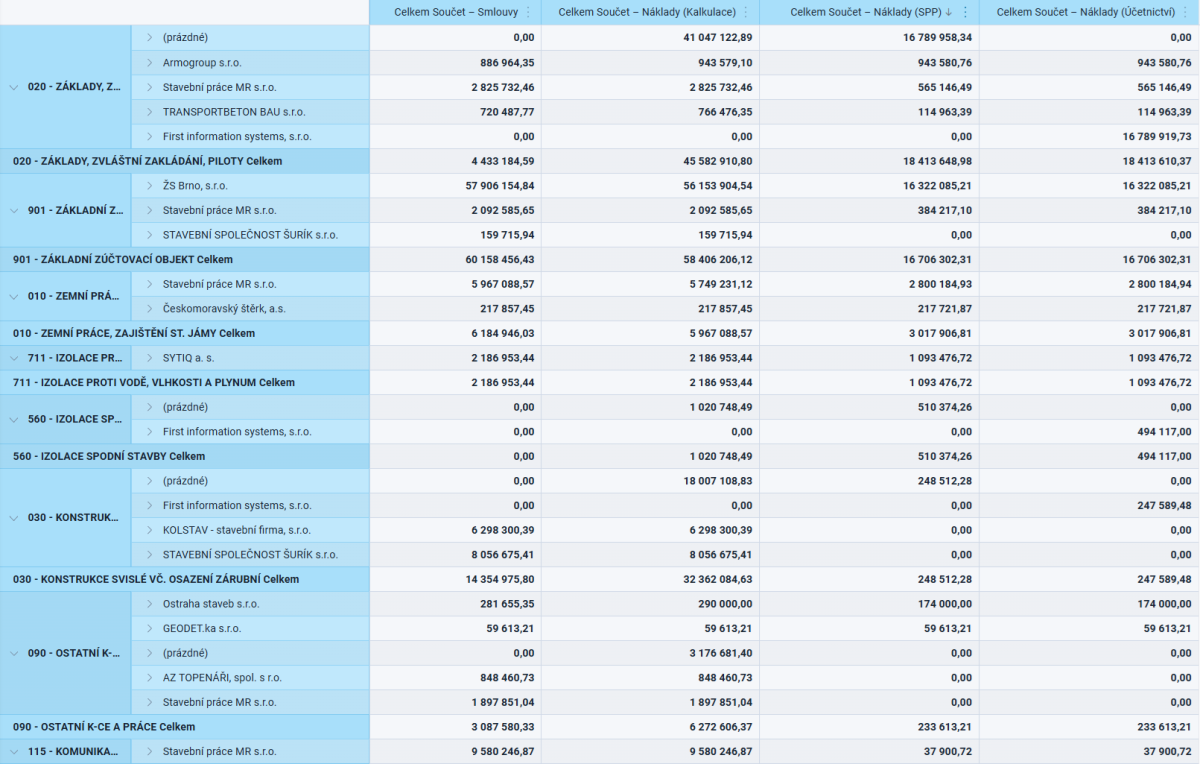This screenshot has height=764, width=1200.
Task: Select the 711 - IZOLACE PROTI VODĚ Celkem row
Action: (x=600, y=382)
